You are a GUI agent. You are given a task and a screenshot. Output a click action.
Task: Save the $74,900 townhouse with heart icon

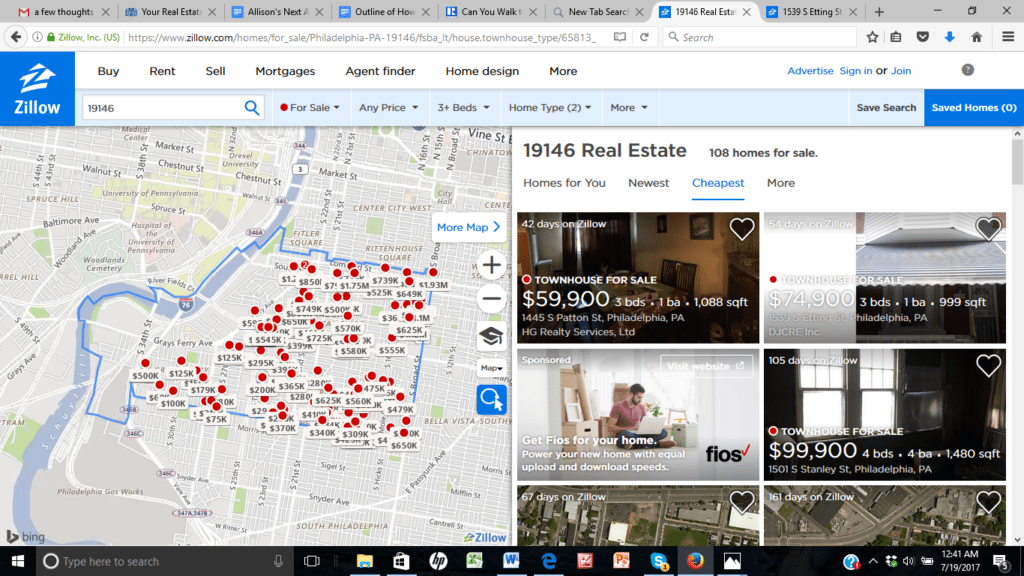click(988, 229)
